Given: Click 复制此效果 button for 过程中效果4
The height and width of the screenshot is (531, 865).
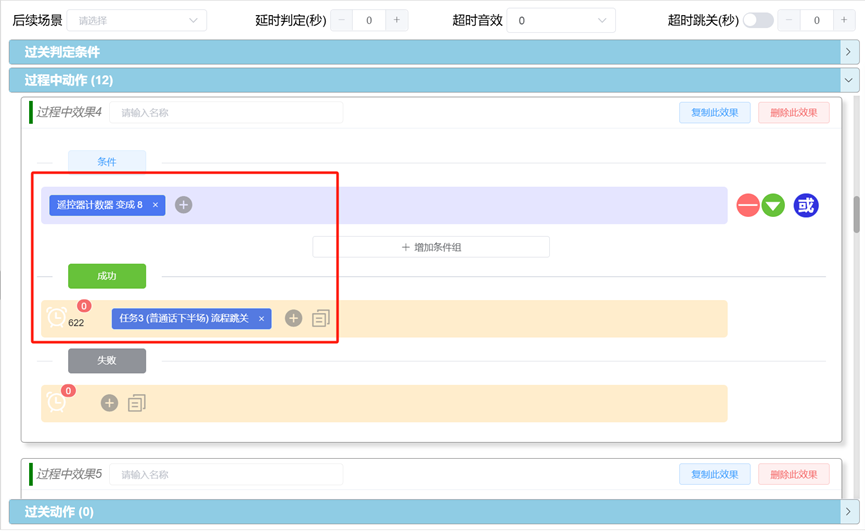Looking at the screenshot, I should click(714, 113).
